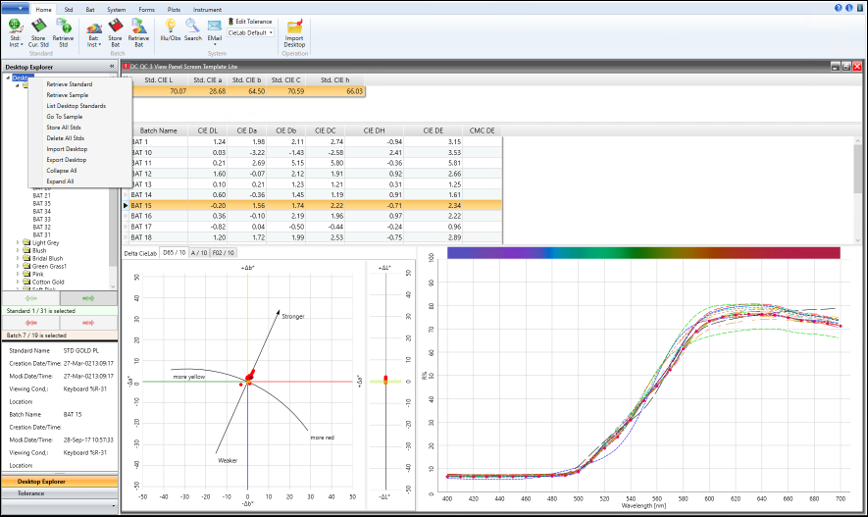Switch to the Bat ribbon tab

click(x=90, y=9)
